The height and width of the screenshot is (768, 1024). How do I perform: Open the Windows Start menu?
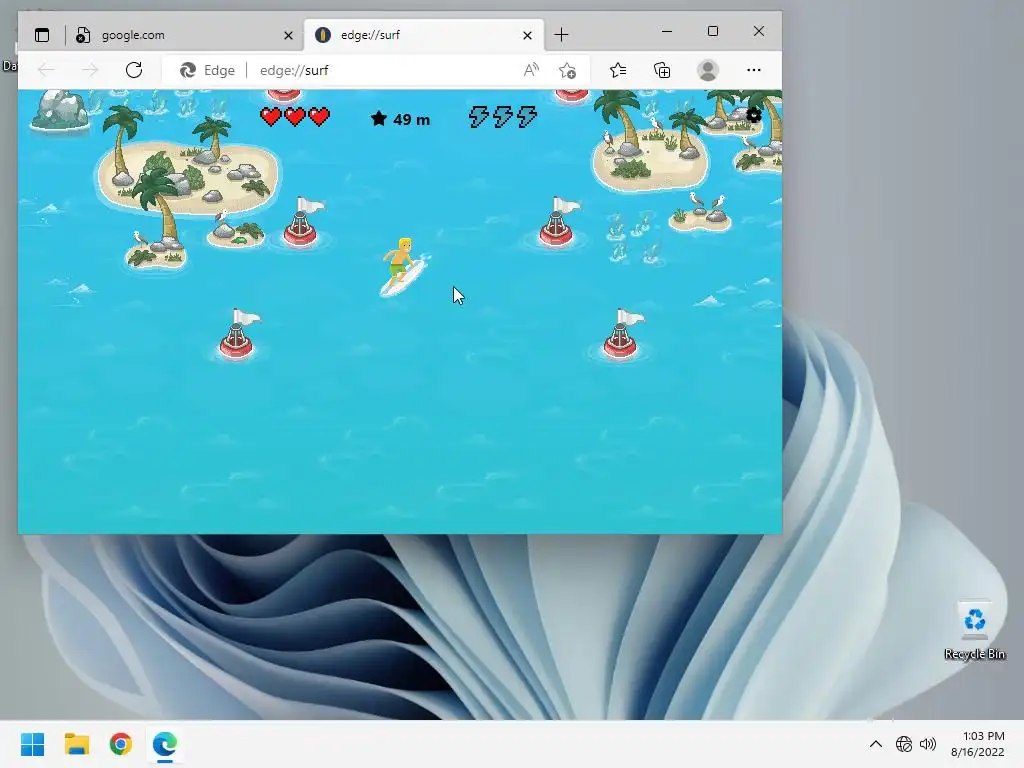(33, 744)
